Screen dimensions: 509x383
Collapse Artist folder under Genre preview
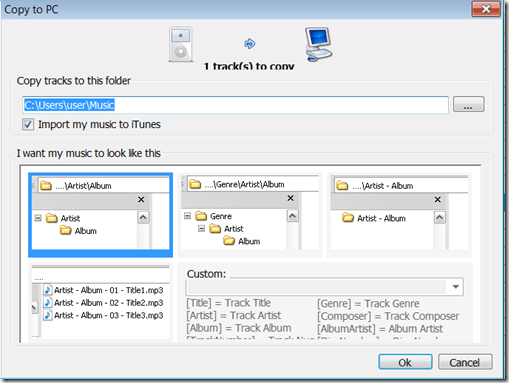(x=201, y=229)
